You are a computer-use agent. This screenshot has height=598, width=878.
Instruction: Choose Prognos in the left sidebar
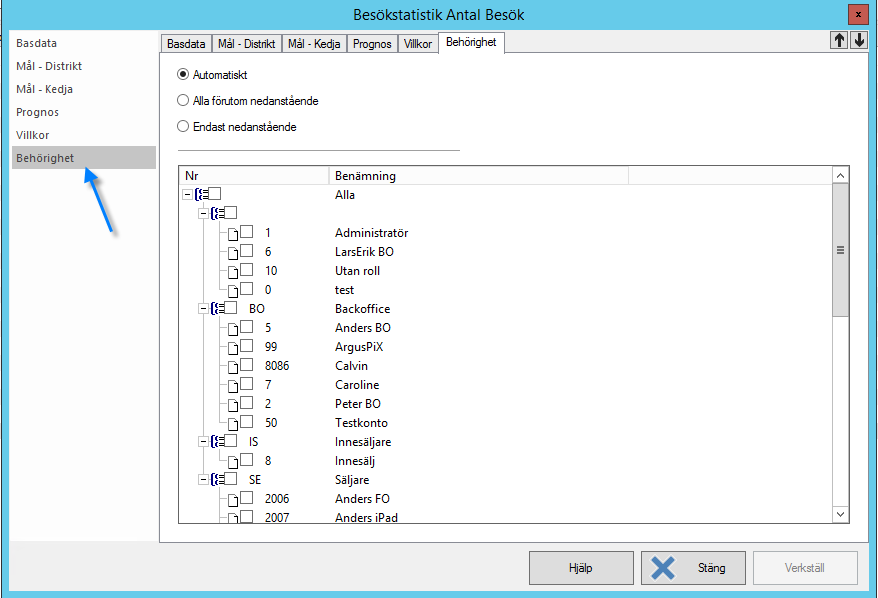pyautogui.click(x=84, y=112)
